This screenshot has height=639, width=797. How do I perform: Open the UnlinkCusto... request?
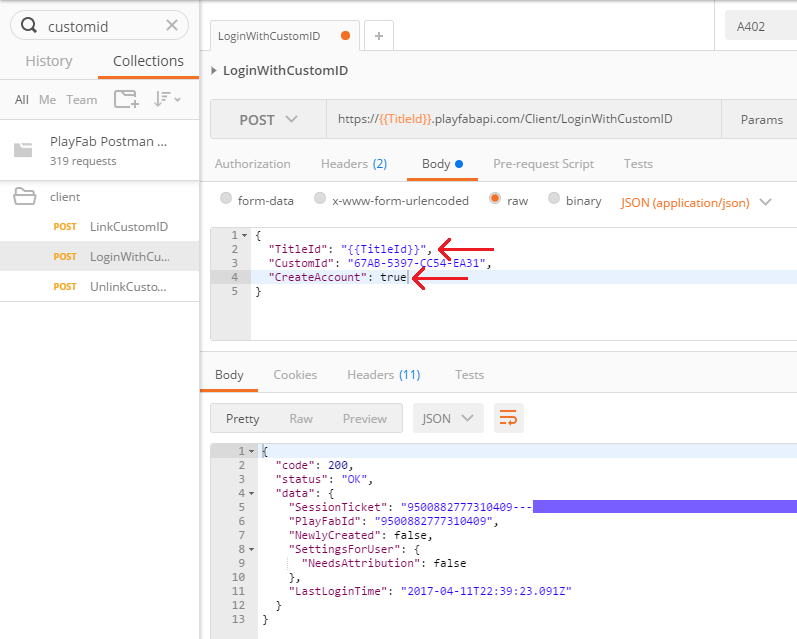click(100, 286)
